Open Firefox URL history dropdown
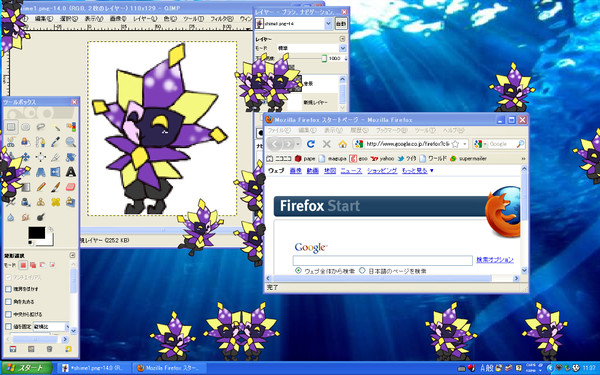The image size is (600, 375). point(465,144)
